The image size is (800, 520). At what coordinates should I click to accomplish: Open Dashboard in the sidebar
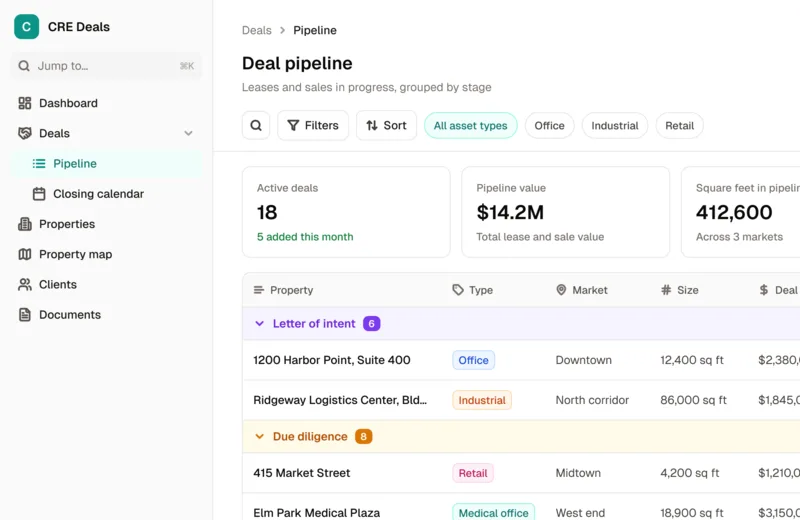pyautogui.click(x=106, y=103)
